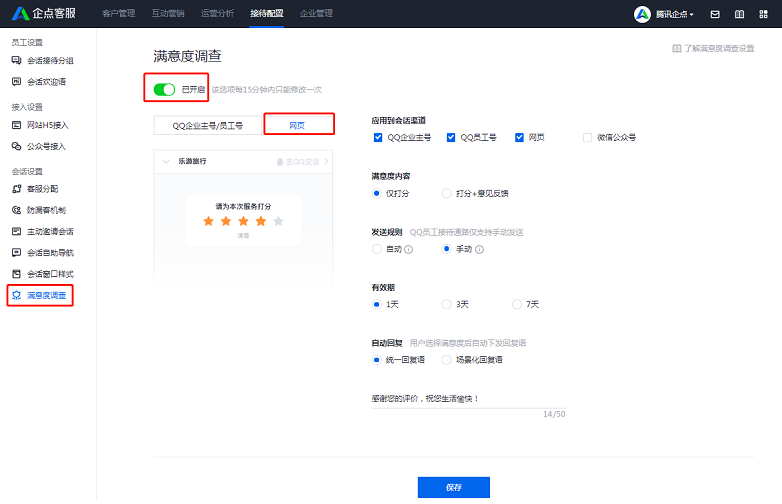The image size is (782, 504).
Task: Click the 会话自助导航 sidebar icon
Action: (x=16, y=252)
